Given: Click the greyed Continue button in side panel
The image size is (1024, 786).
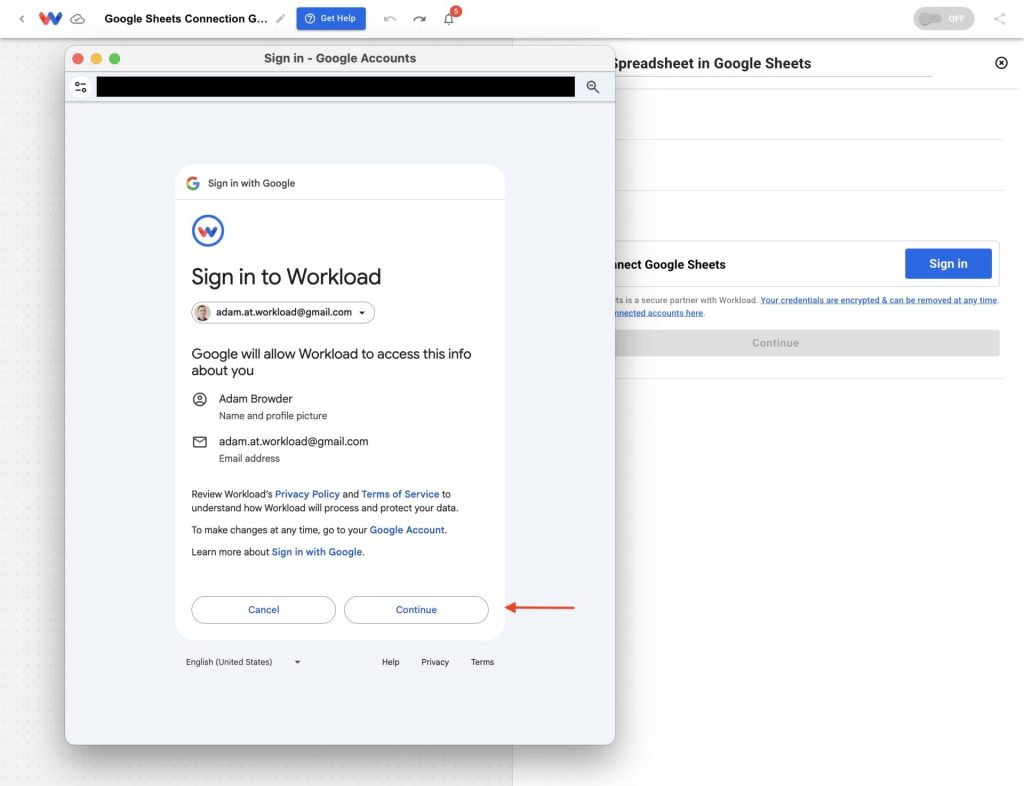Looking at the screenshot, I should click(x=807, y=343).
